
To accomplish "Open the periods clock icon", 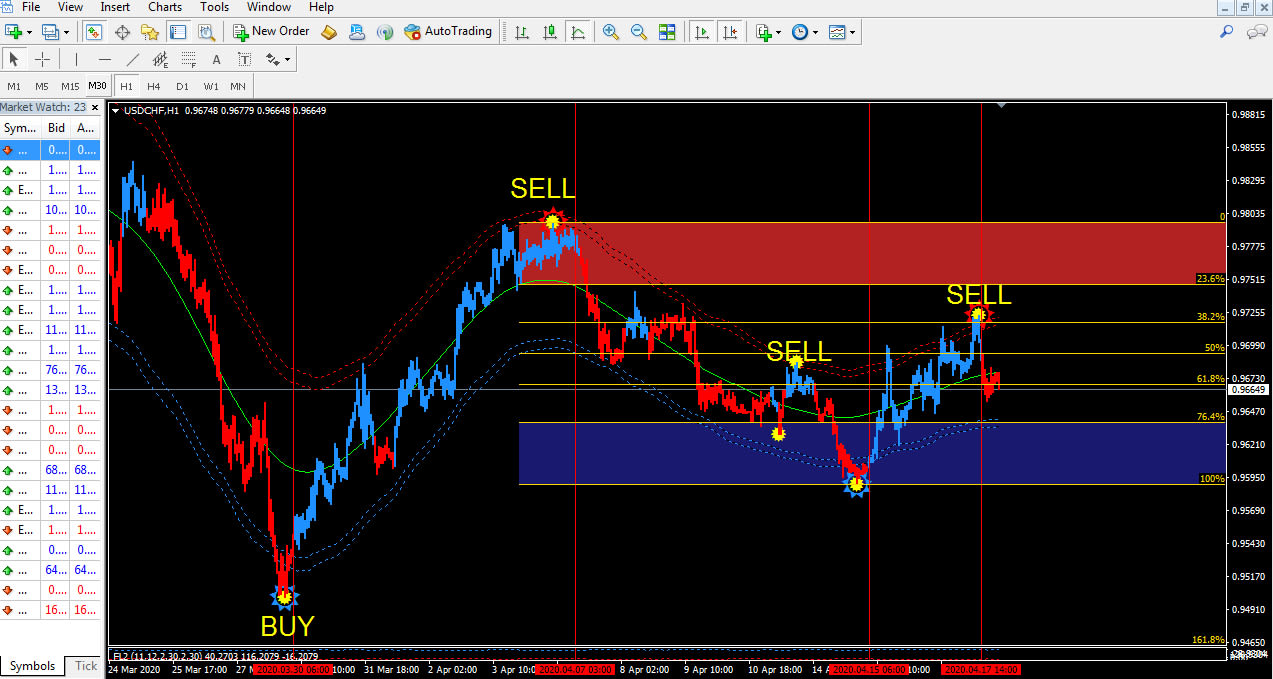I will click(800, 32).
